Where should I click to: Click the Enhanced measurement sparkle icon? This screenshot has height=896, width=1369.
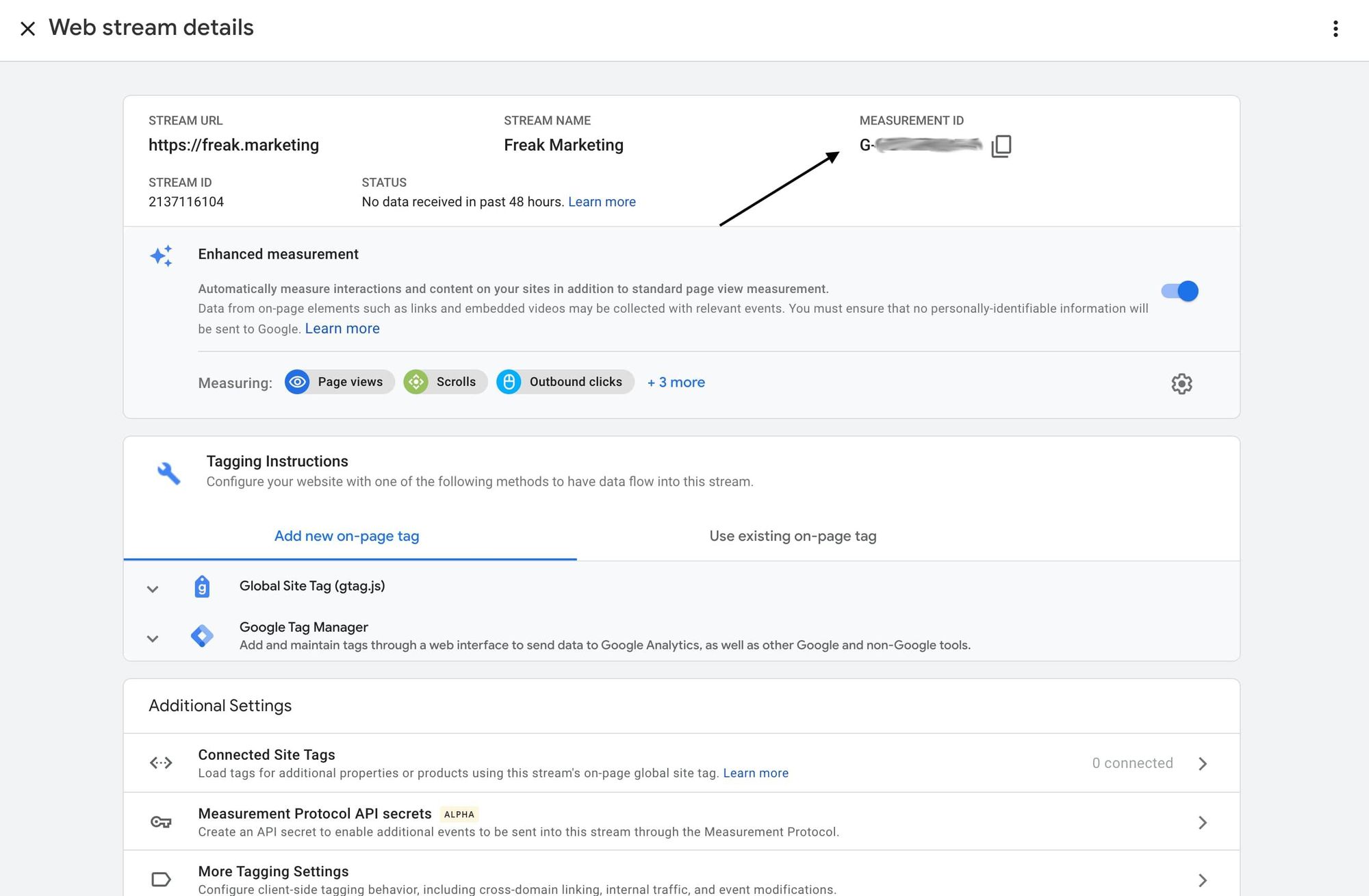(x=162, y=256)
